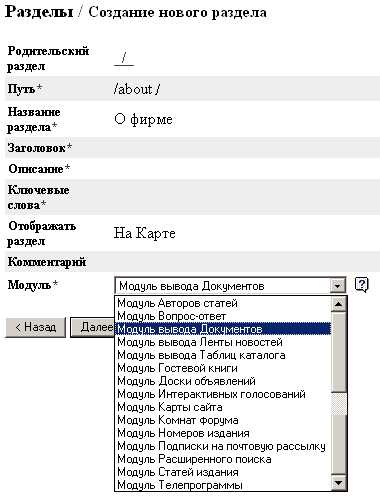Screen dimensions: 380x503
Task: Click the На Карте display value
Action: pyautogui.click(x=144, y=233)
